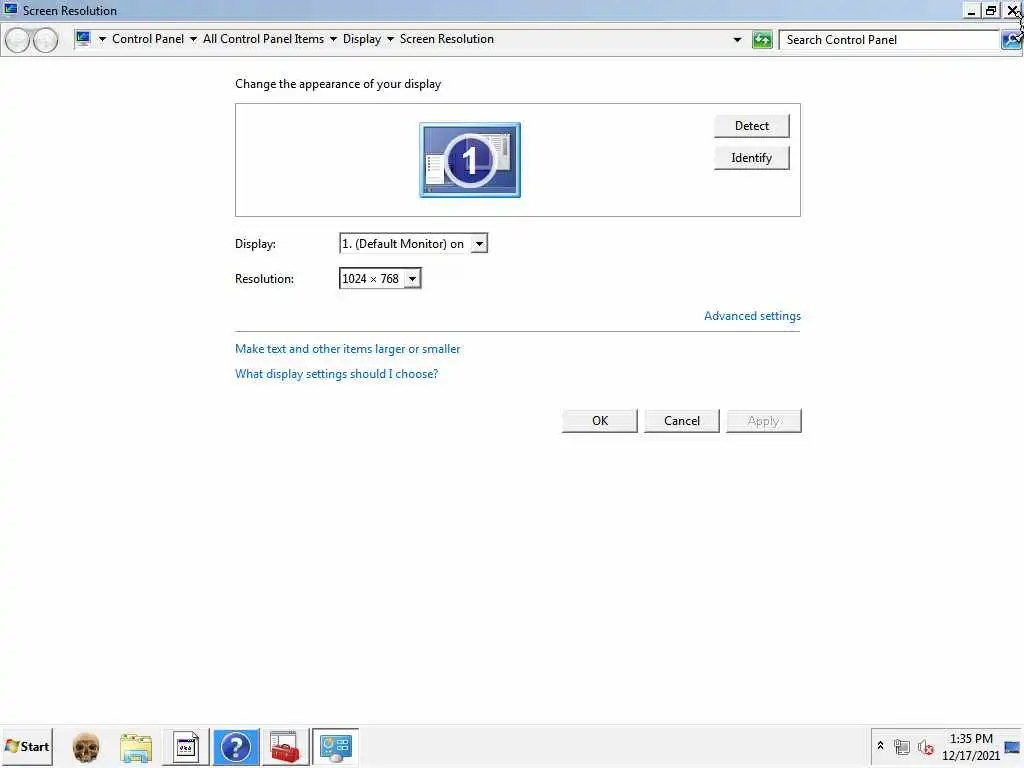1024x768 pixels.
Task: Click the Screen Resolution title bar icon
Action: 10,10
